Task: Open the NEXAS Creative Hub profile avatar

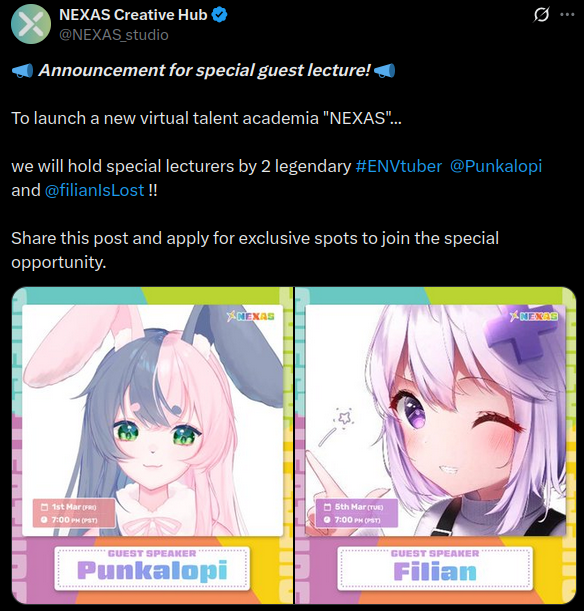Action: [x=31, y=24]
